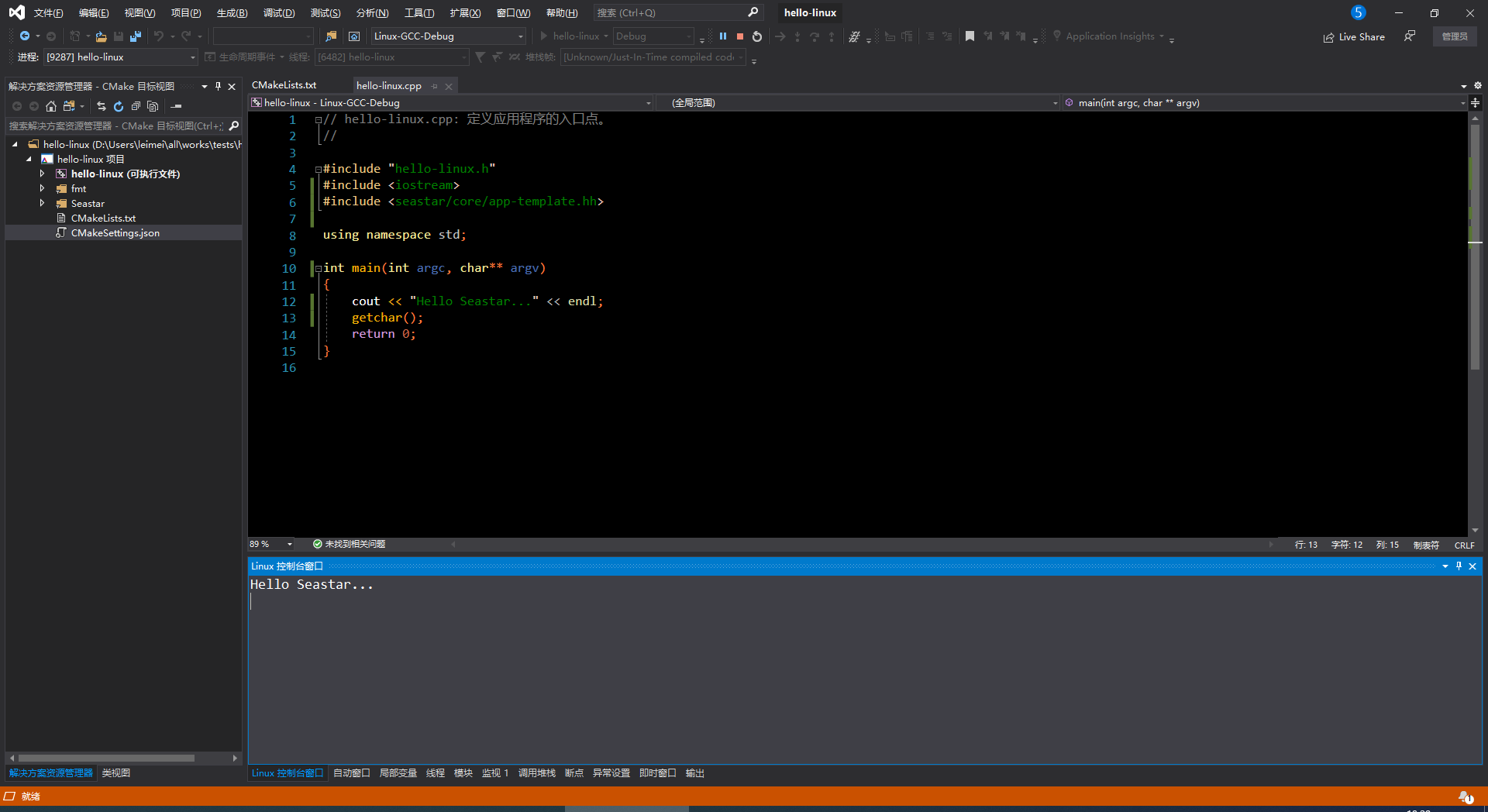Image resolution: width=1488 pixels, height=812 pixels.
Task: Toggle auto-hide pin on Linux 控制台窗口
Action: click(x=1458, y=566)
